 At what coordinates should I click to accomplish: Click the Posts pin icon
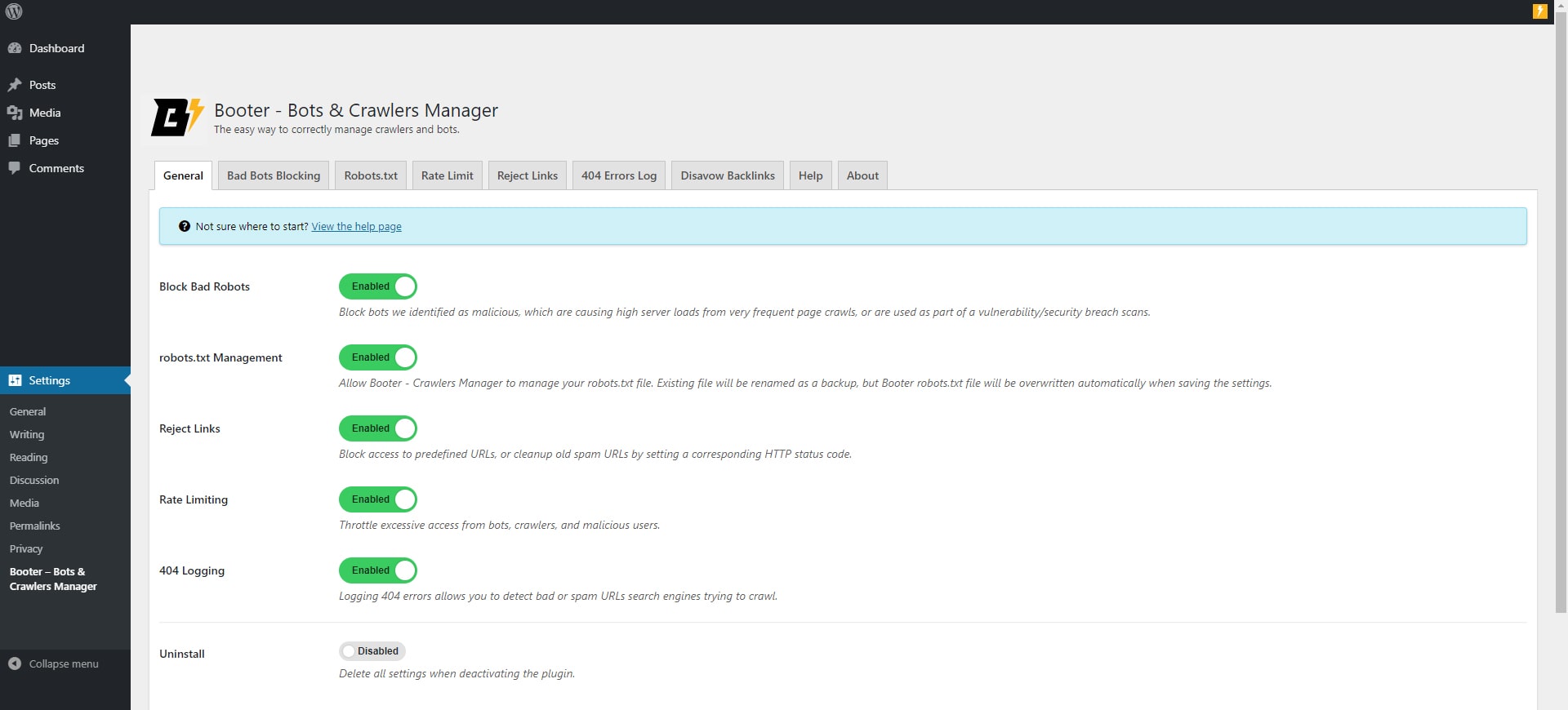[15, 85]
